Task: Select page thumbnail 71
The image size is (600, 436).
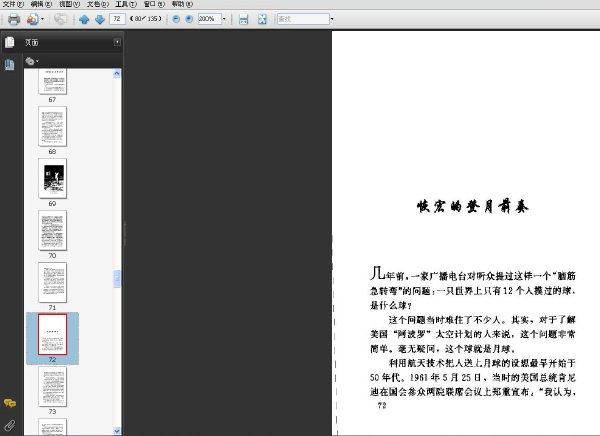Action: point(52,282)
